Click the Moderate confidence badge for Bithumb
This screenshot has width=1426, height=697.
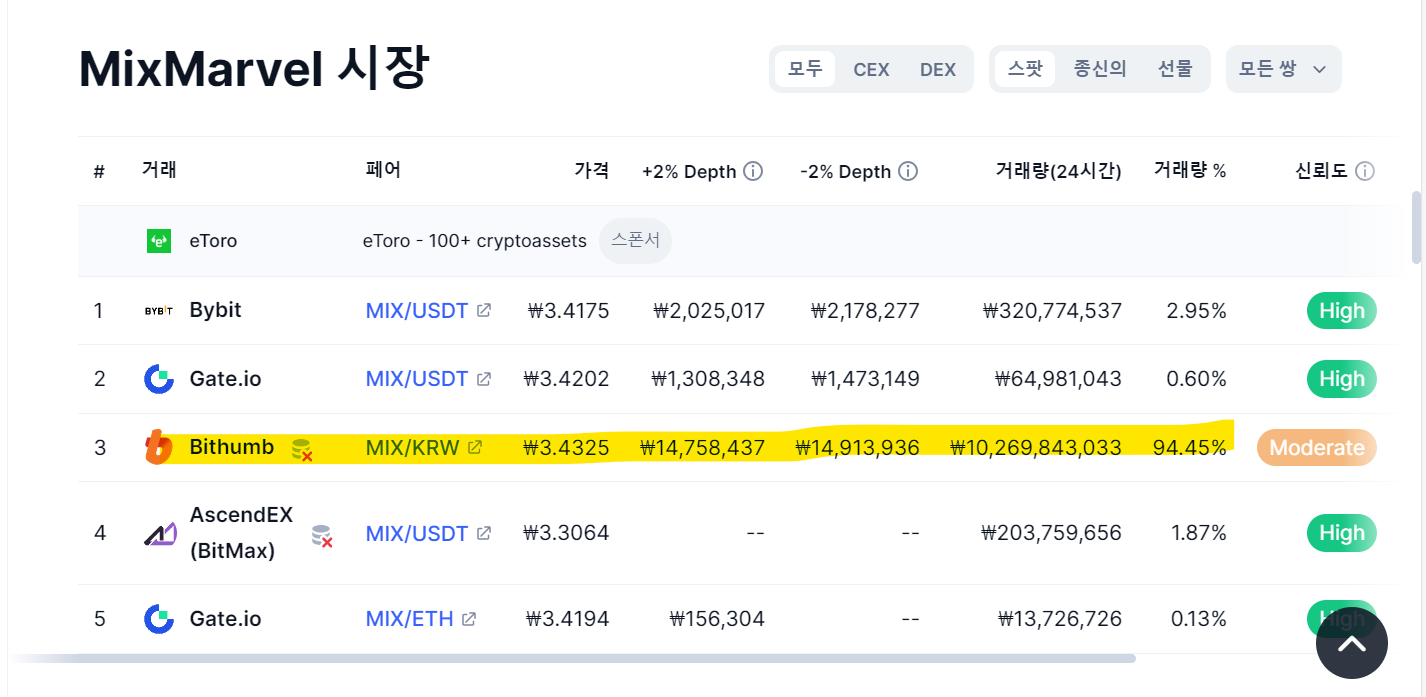pos(1317,448)
